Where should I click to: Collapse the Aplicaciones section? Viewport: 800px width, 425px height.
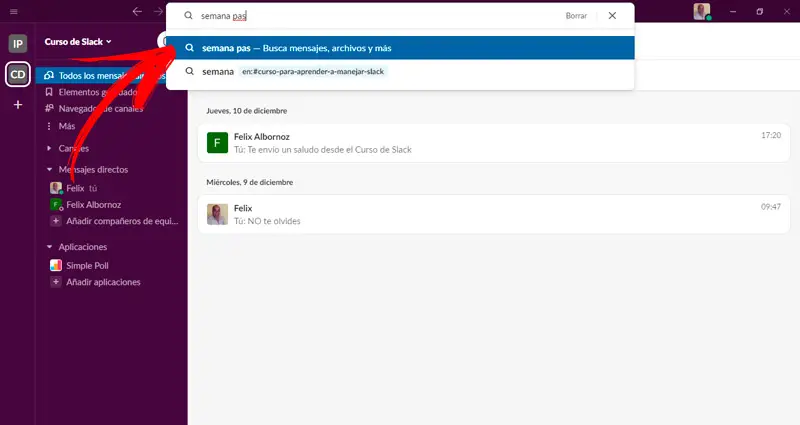49,247
